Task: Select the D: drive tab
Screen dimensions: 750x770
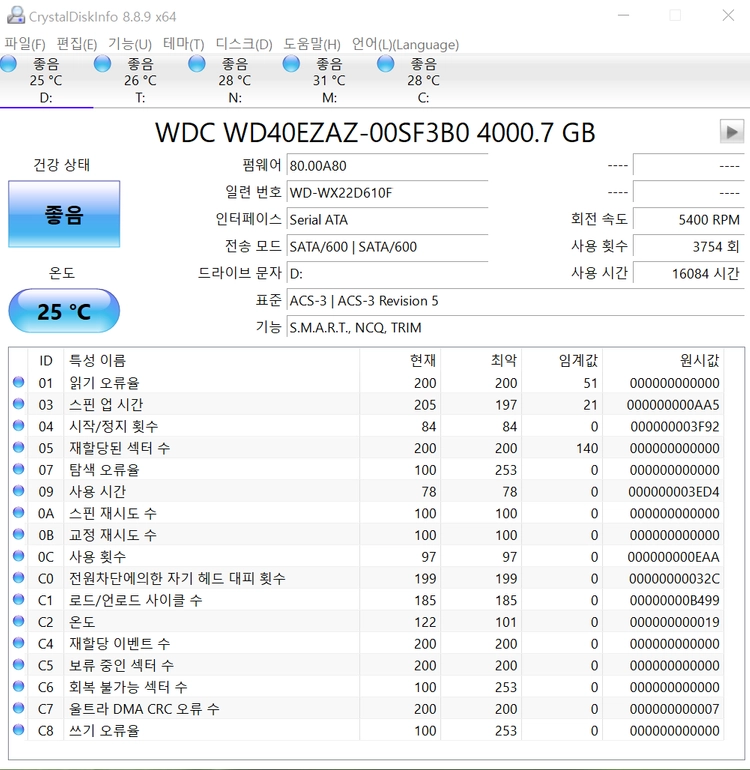Action: coord(46,81)
